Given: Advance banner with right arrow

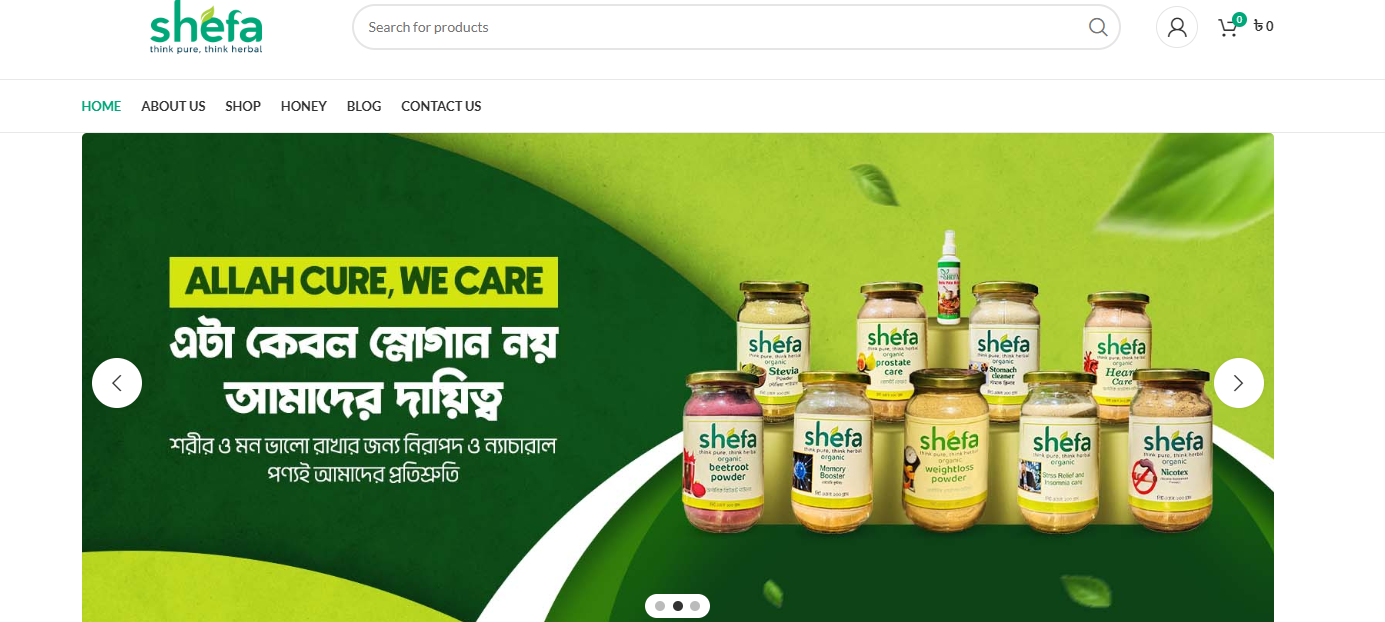Looking at the screenshot, I should 1239,383.
